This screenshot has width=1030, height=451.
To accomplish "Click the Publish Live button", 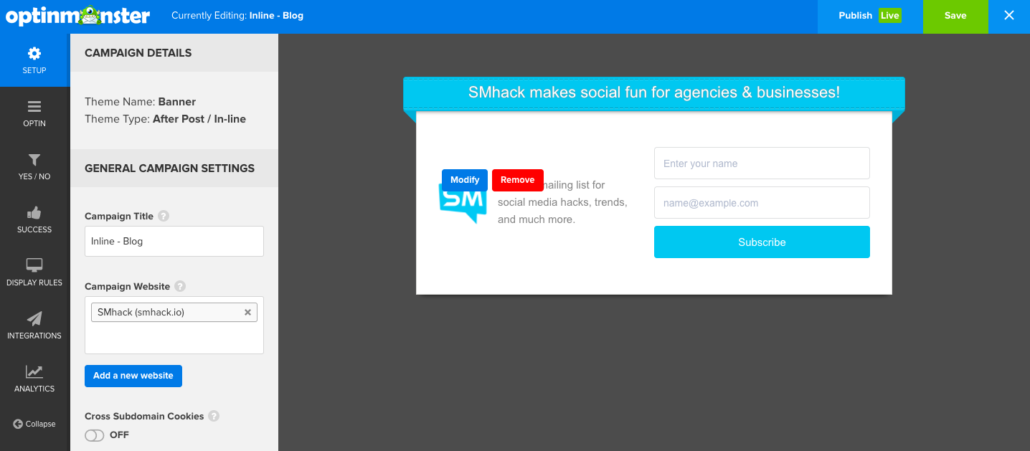I will [870, 16].
